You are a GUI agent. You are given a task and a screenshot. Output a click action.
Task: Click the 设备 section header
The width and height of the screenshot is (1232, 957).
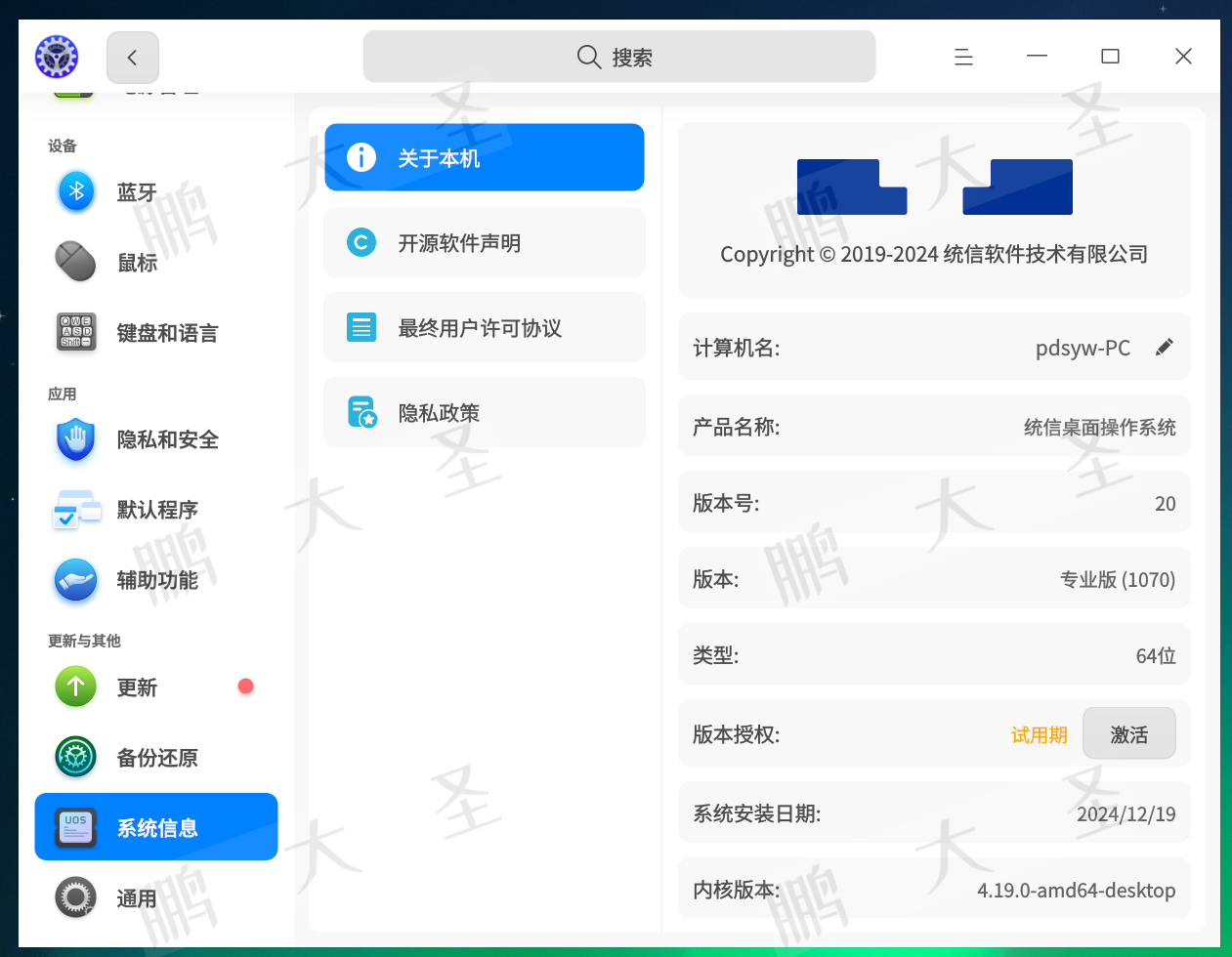pos(63,146)
